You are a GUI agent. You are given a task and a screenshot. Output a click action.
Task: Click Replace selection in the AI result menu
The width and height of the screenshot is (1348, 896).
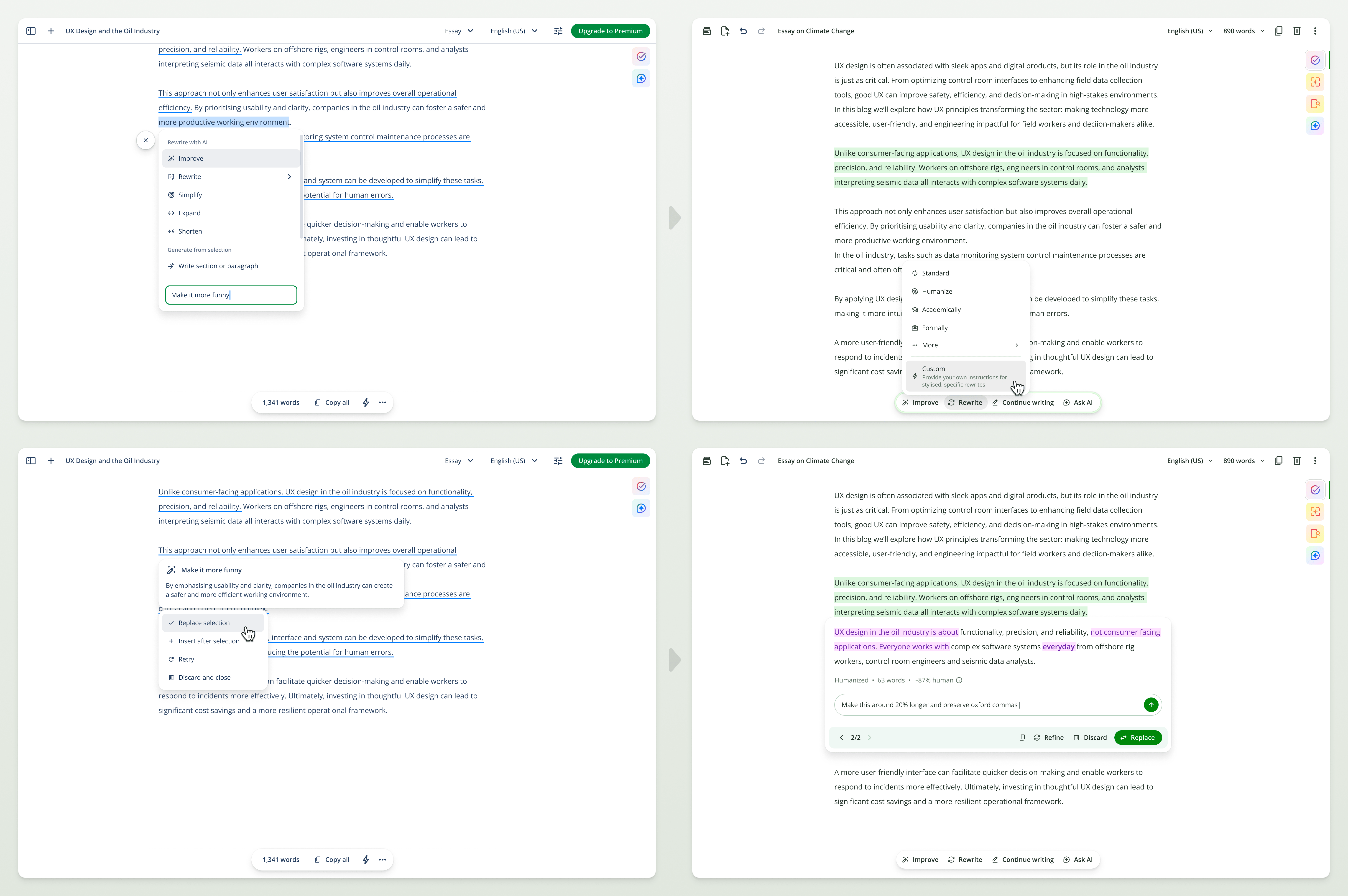click(x=213, y=623)
